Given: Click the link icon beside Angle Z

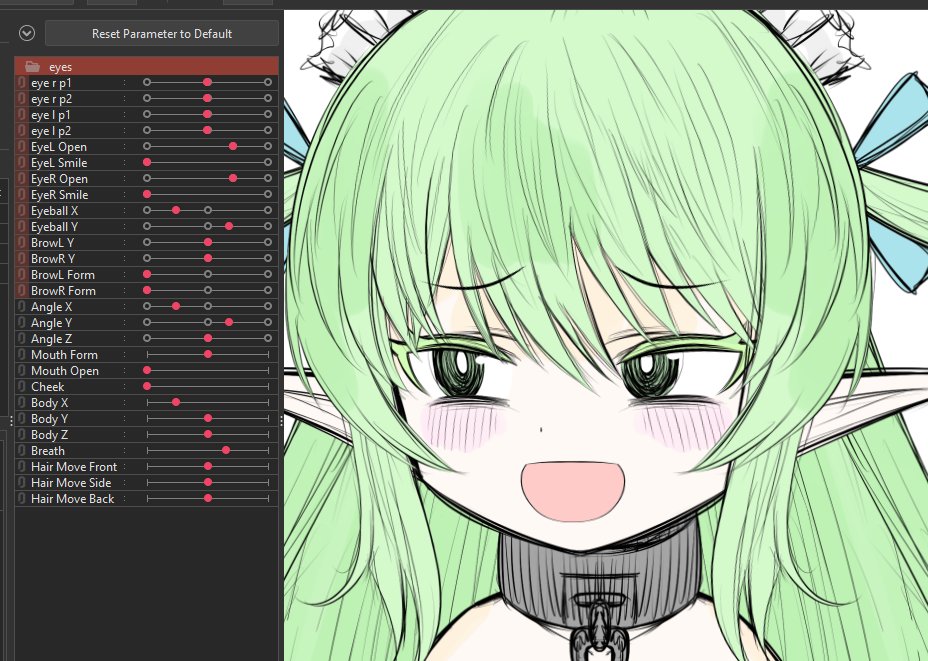Looking at the screenshot, I should coord(22,338).
